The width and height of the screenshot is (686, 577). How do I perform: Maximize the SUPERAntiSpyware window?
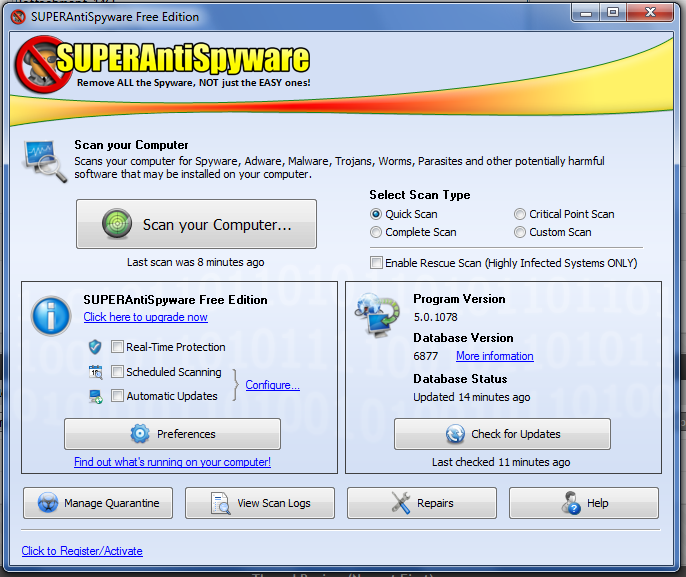[613, 13]
